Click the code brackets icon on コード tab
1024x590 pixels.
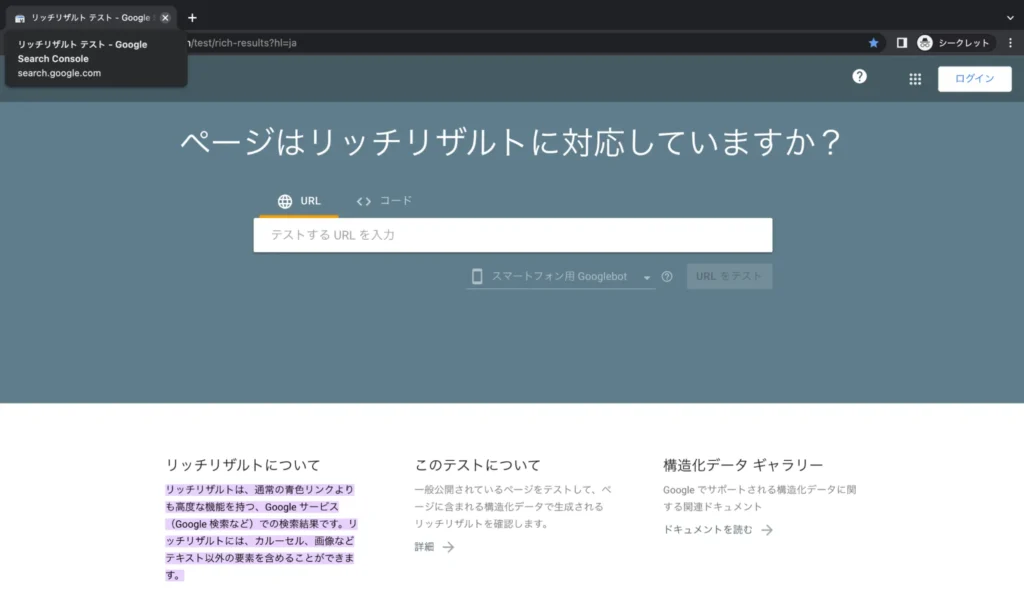[x=364, y=201]
